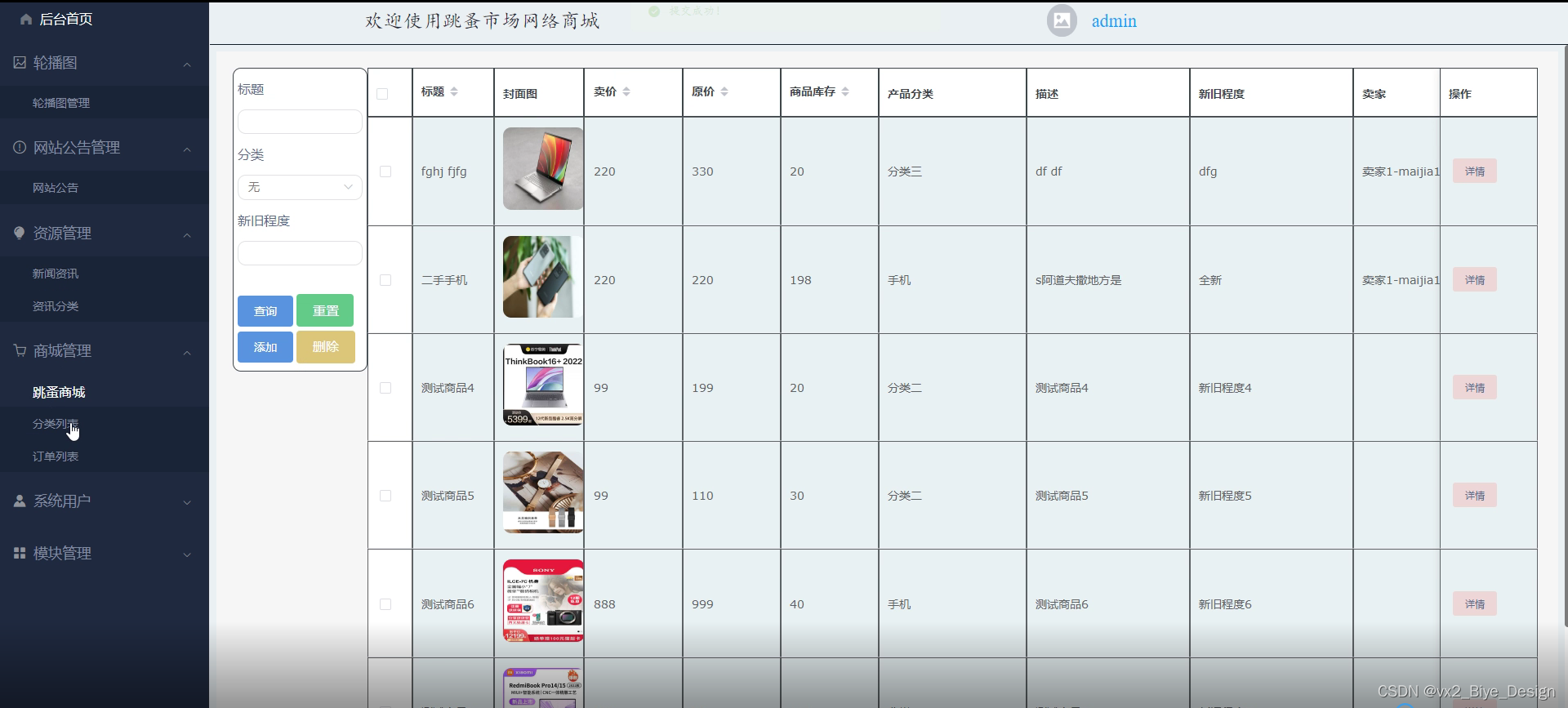Screen dimensions: 1568x708
Task: Open 跳蚤商城 menu item
Action: [59, 392]
